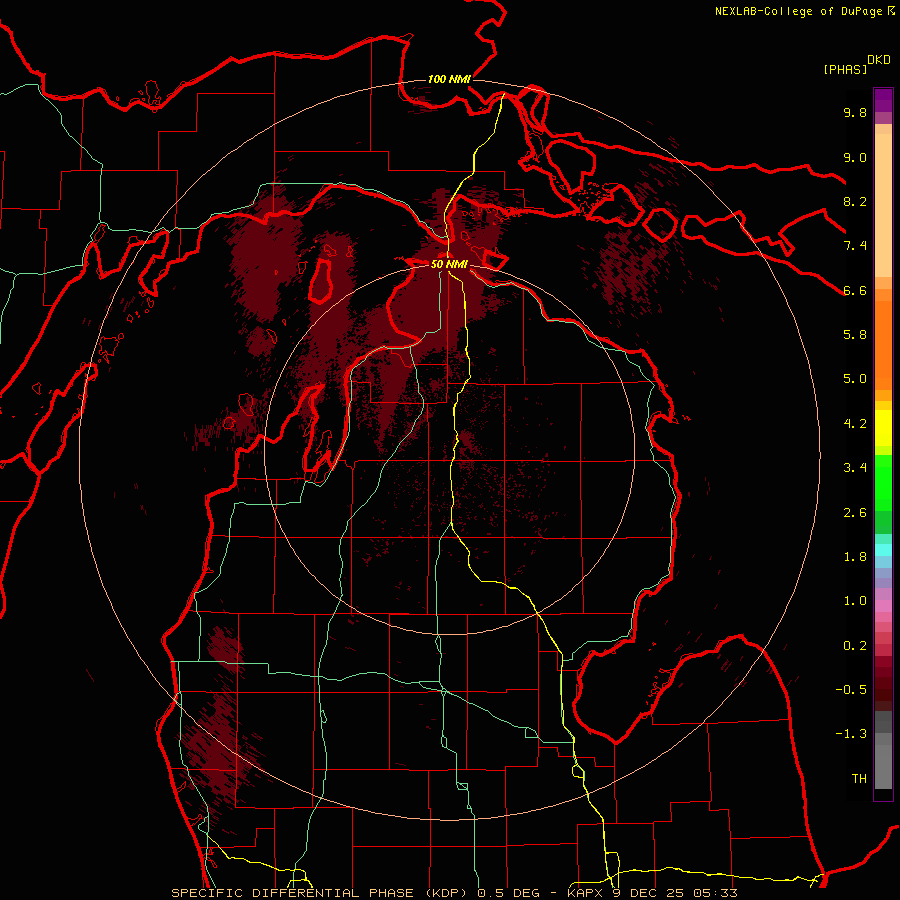The width and height of the screenshot is (900, 900).
Task: Click the 0.2 legend value
Action: coord(855,645)
